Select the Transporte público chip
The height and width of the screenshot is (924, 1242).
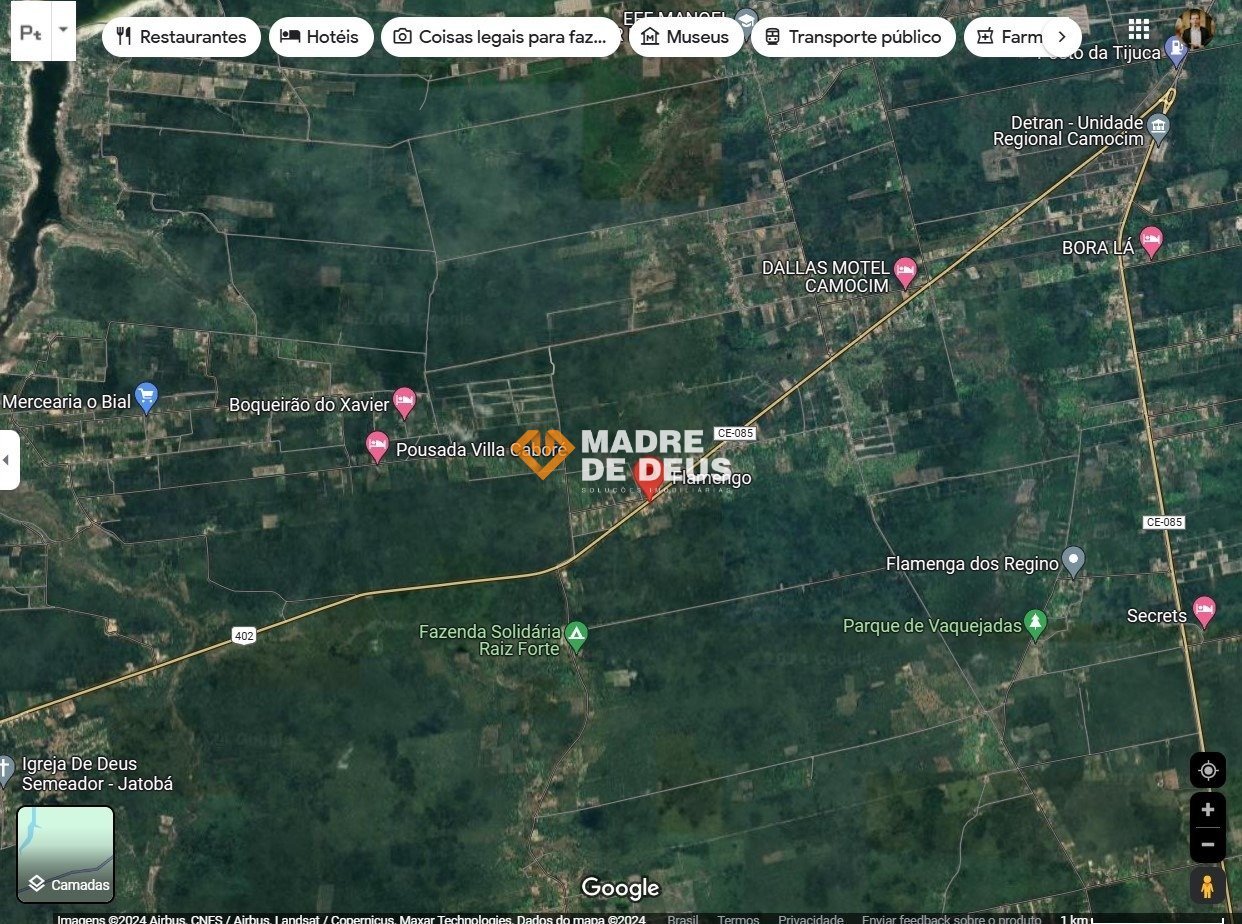click(x=853, y=37)
